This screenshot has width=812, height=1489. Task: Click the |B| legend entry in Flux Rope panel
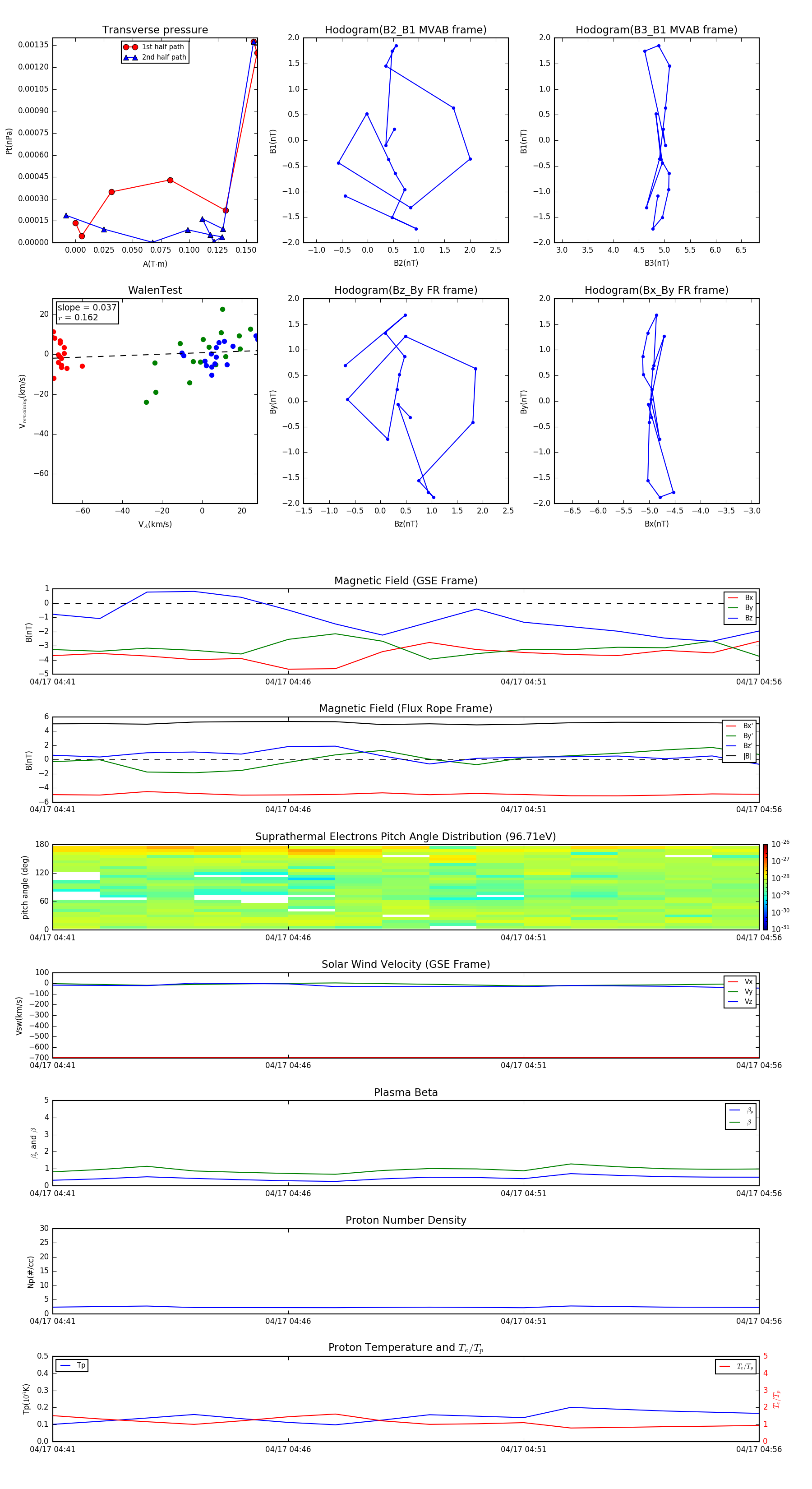coord(739,756)
